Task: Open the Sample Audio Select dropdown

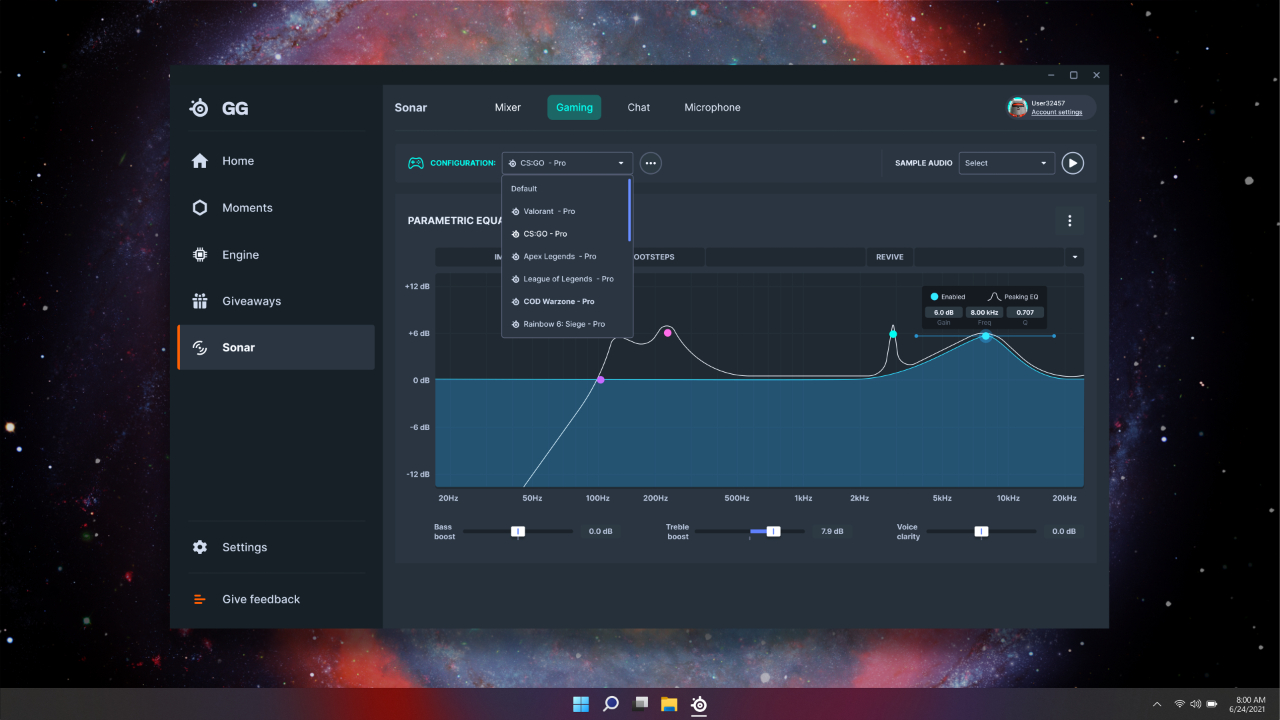Action: tap(1006, 163)
